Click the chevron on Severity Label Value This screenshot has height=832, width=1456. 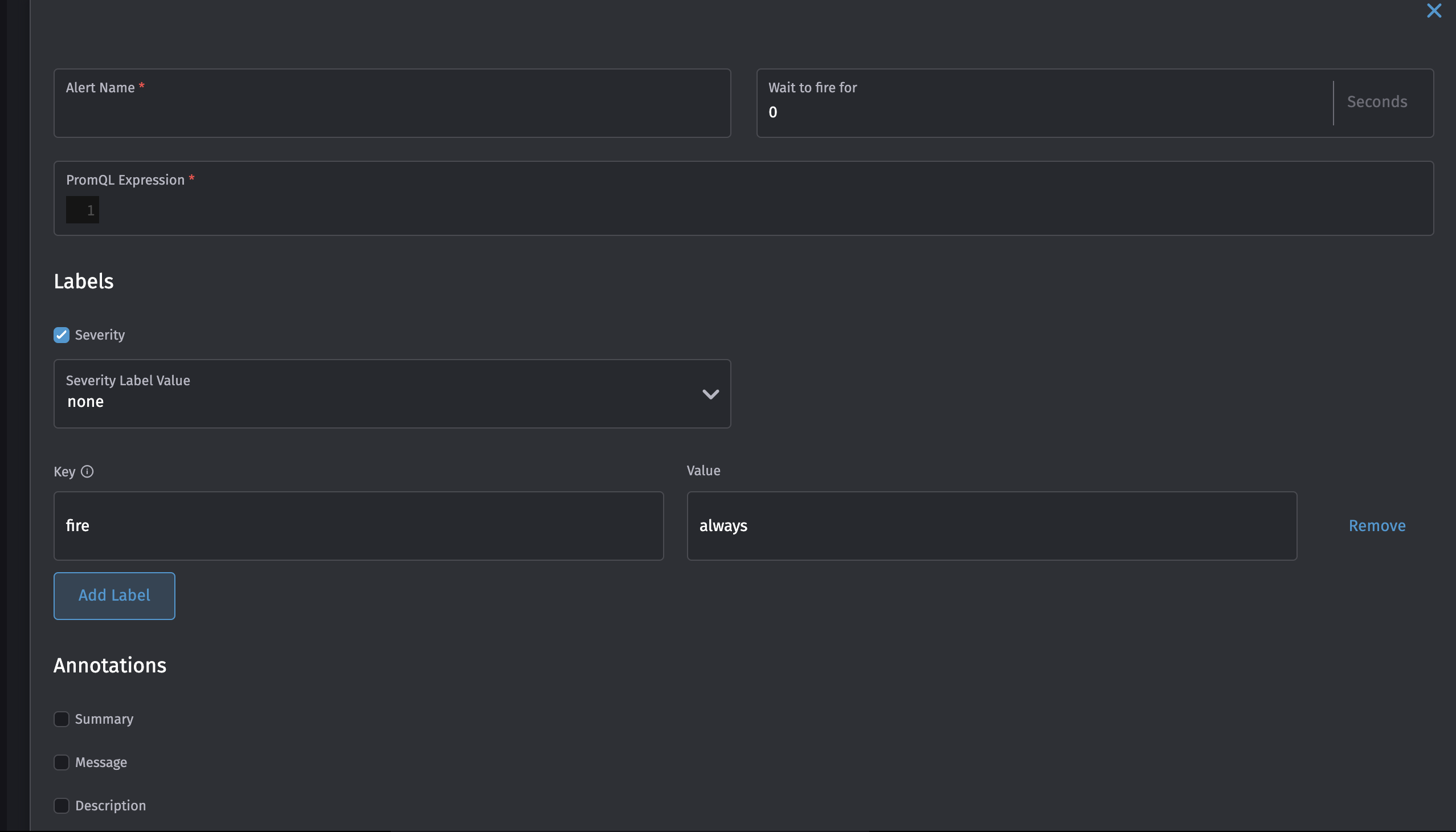pyautogui.click(x=710, y=394)
